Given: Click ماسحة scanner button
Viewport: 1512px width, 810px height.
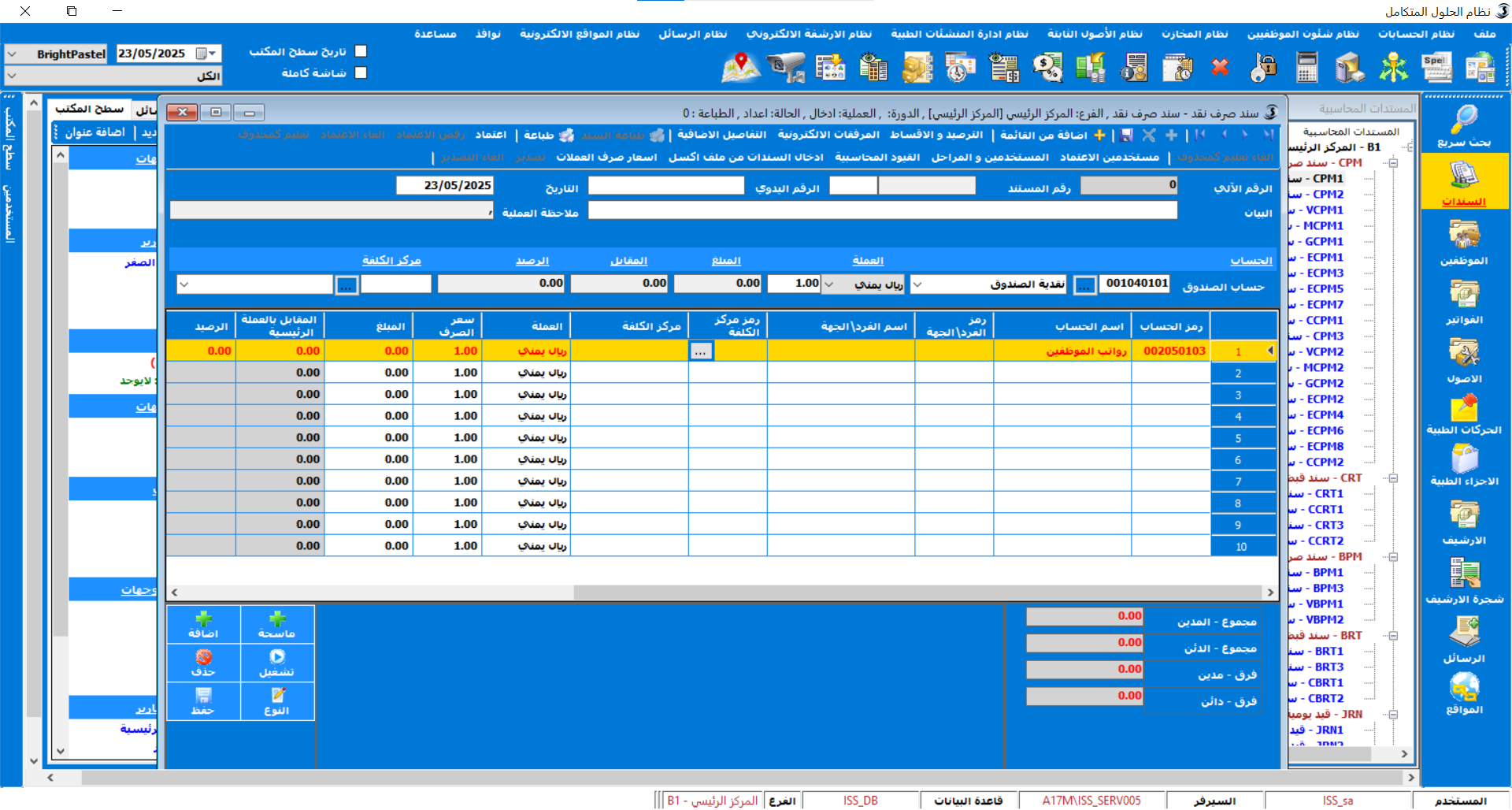Looking at the screenshot, I should 277,625.
